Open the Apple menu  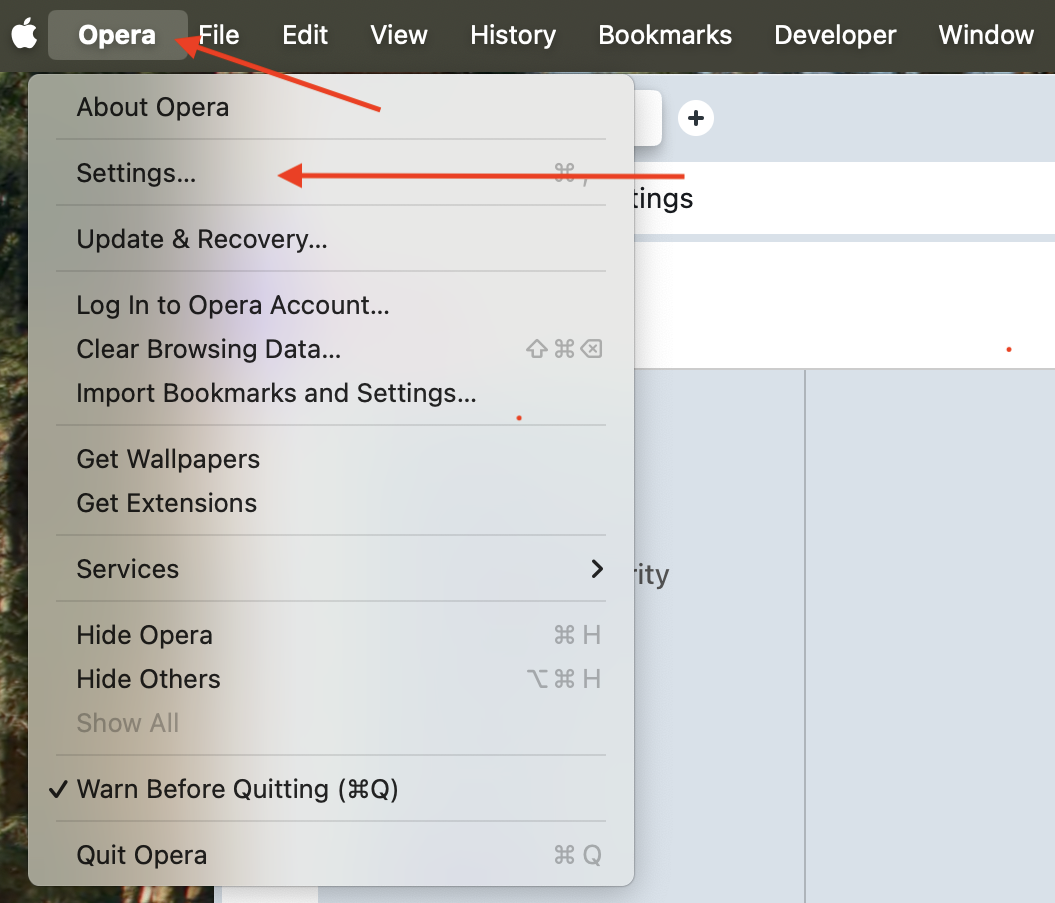tap(23, 34)
